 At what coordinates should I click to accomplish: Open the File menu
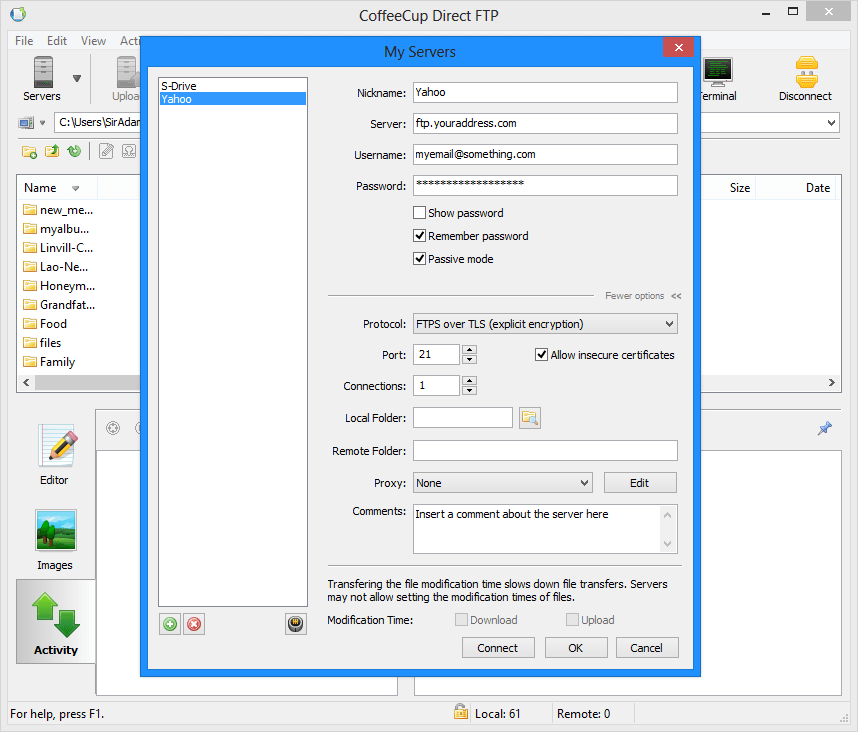(23, 41)
